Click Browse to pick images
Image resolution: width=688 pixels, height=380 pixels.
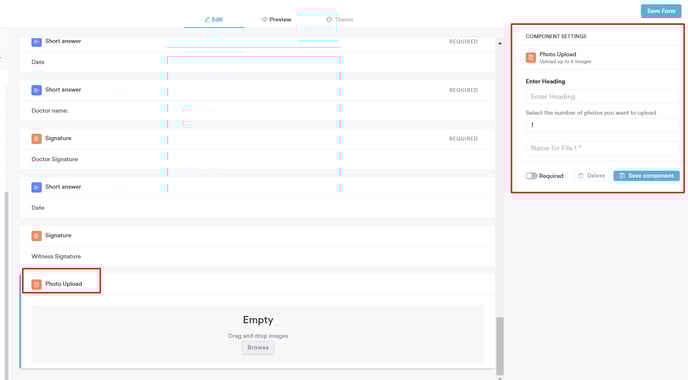(258, 348)
